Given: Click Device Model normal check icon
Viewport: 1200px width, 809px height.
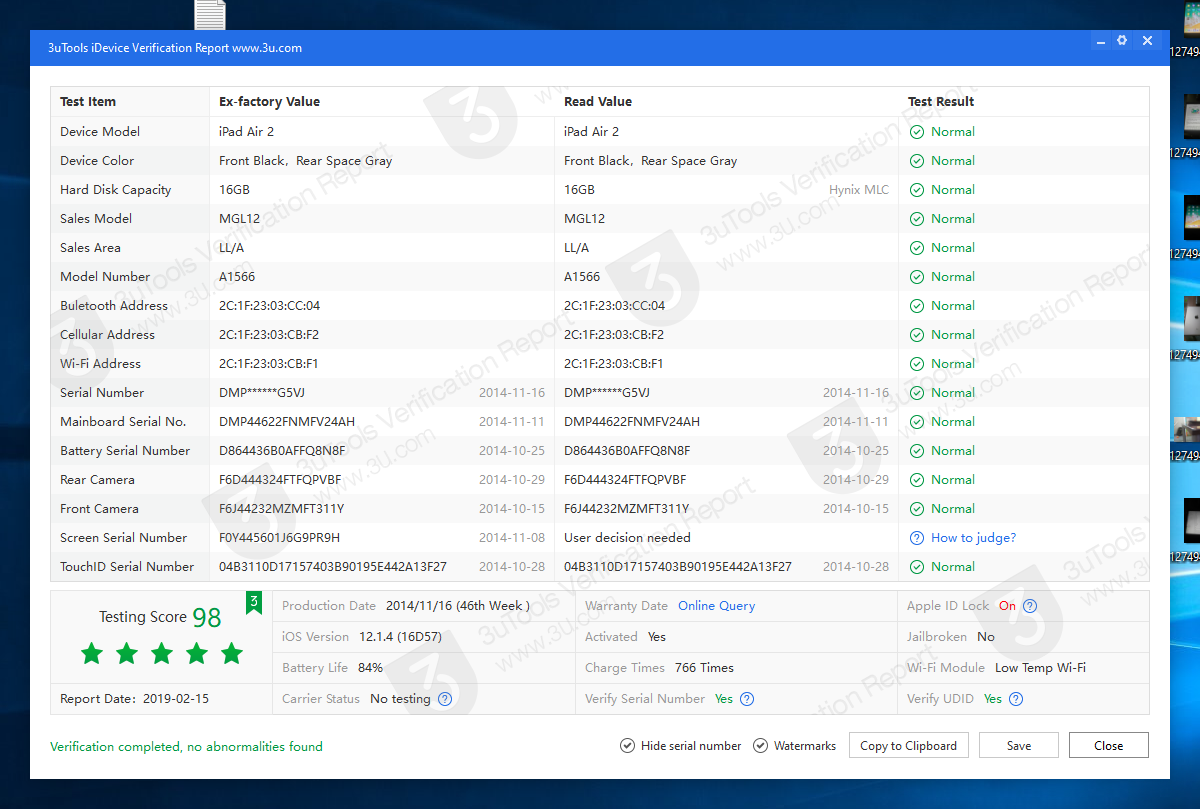Looking at the screenshot, I should (x=917, y=132).
